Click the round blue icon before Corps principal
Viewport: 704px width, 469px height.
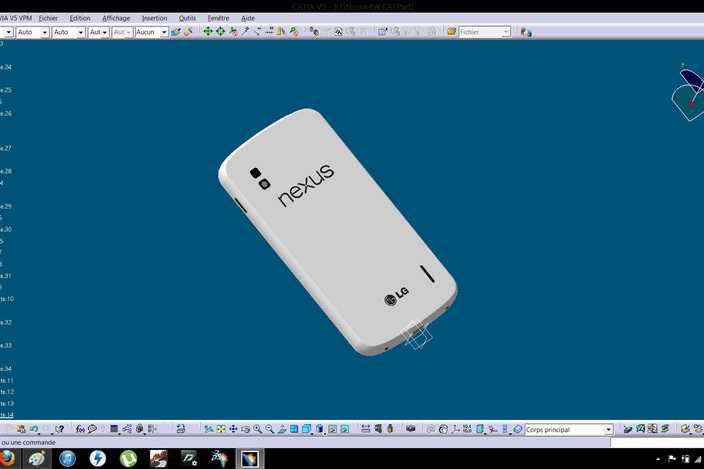point(518,429)
